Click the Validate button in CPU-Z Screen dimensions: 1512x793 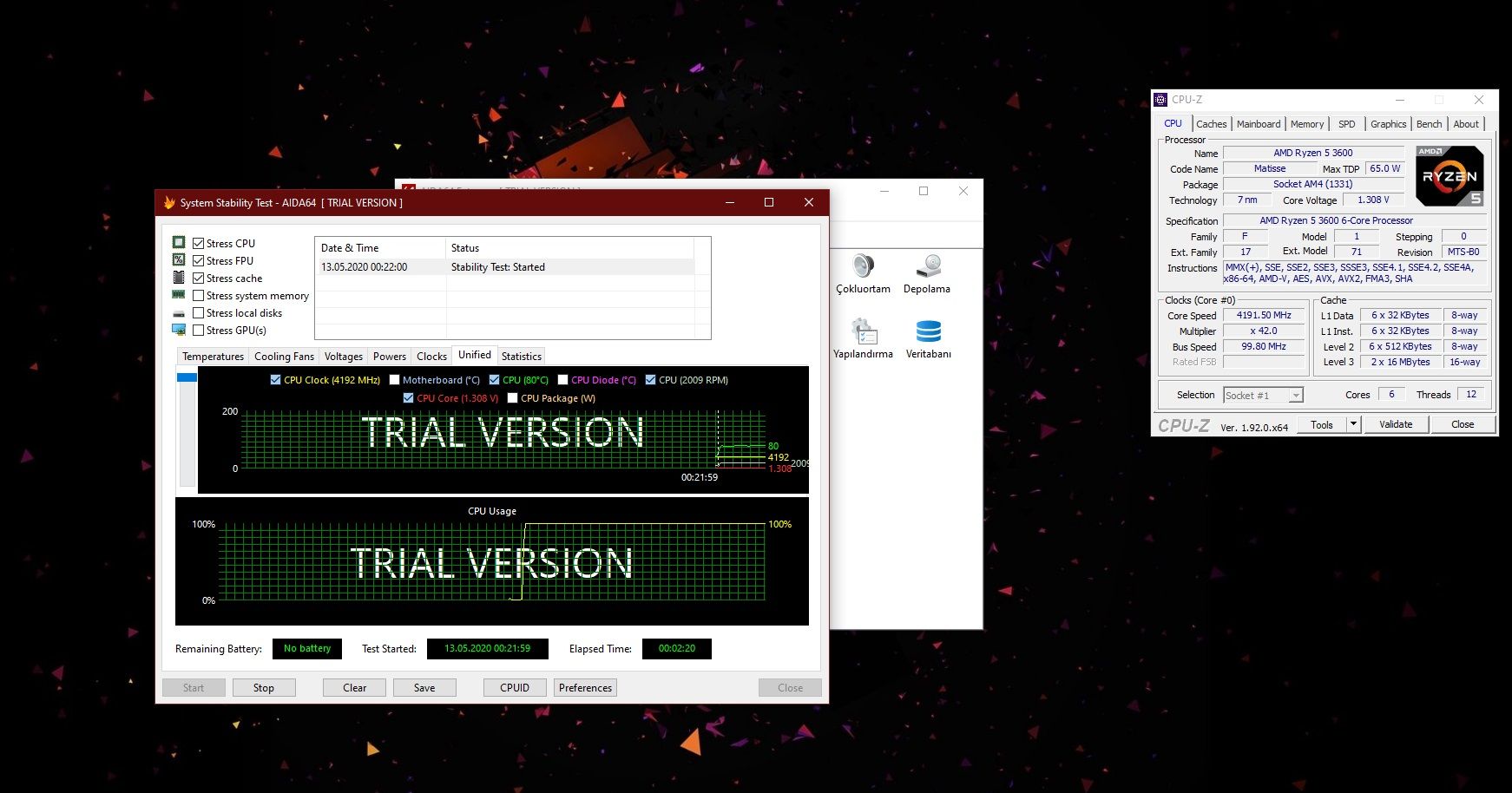(1396, 424)
